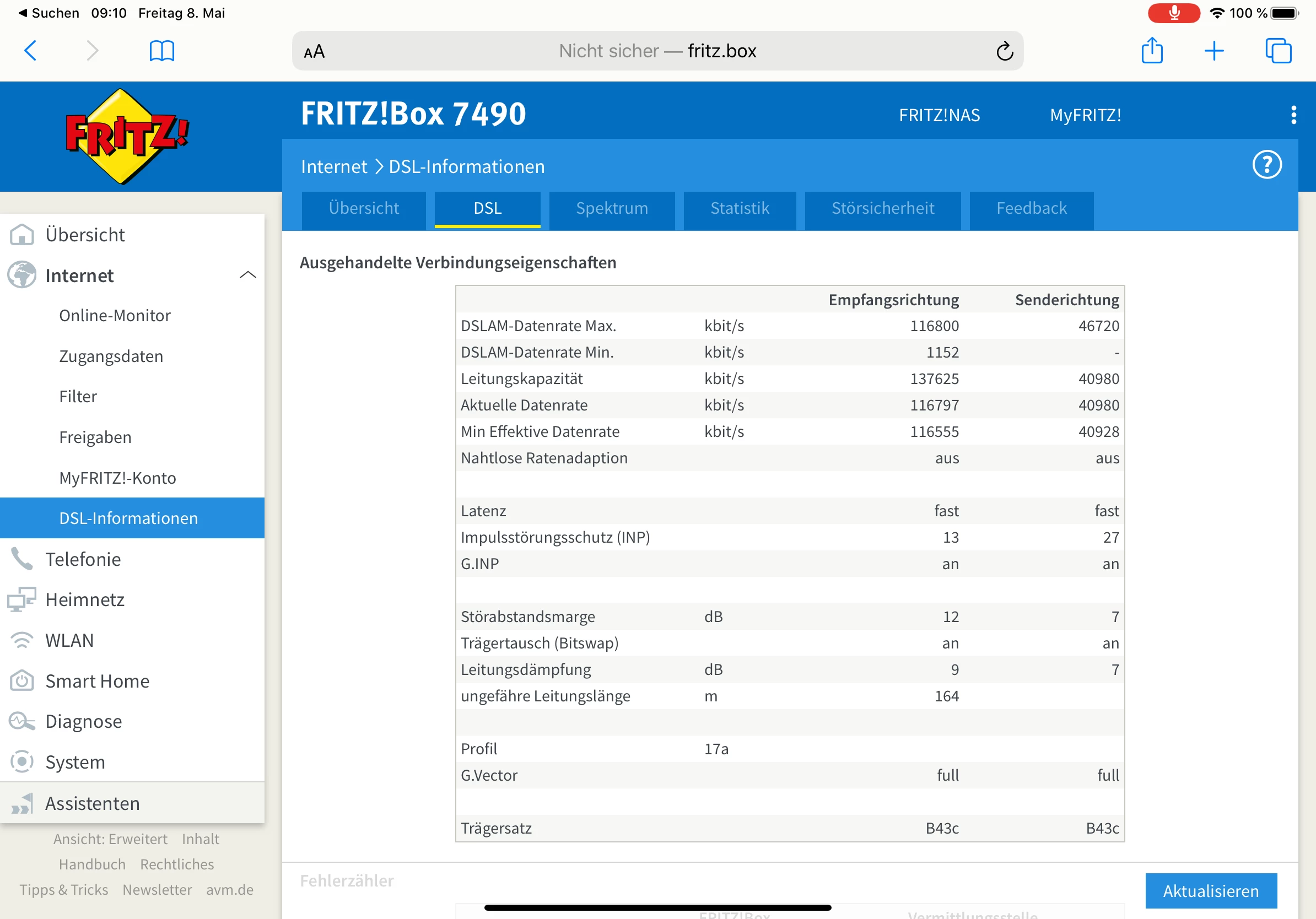Screen dimensions: 1316x919
Task: Click the Aktualisieren button
Action: [x=1211, y=891]
